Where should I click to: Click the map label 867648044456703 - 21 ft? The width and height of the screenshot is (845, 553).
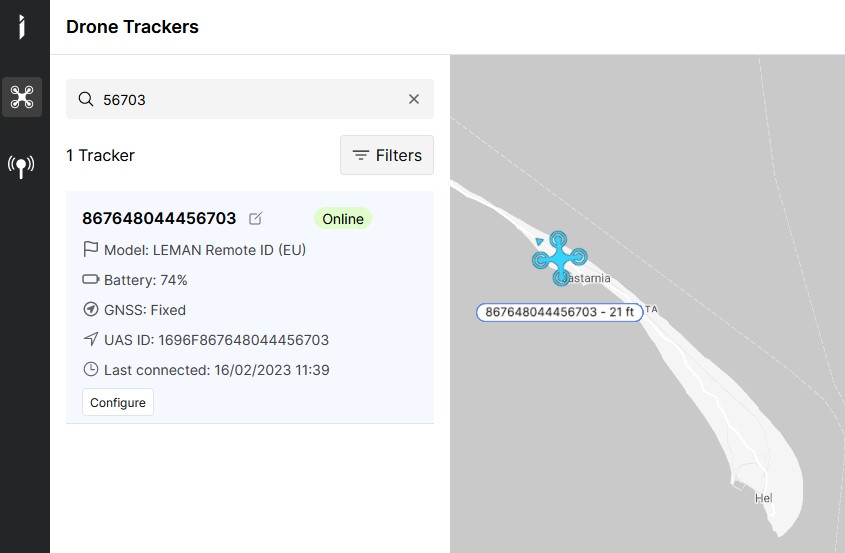[x=559, y=312]
